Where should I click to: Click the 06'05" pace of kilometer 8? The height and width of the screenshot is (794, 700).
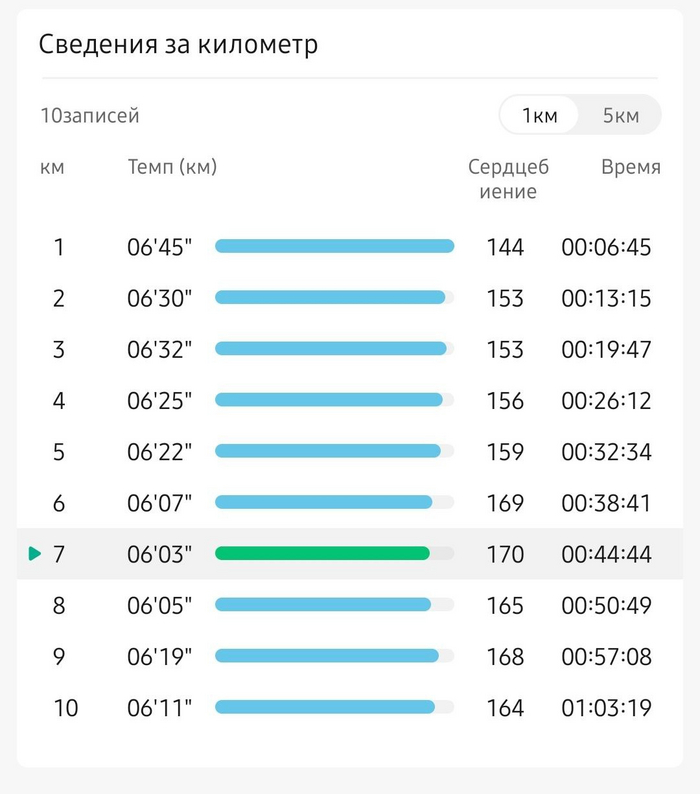159,605
